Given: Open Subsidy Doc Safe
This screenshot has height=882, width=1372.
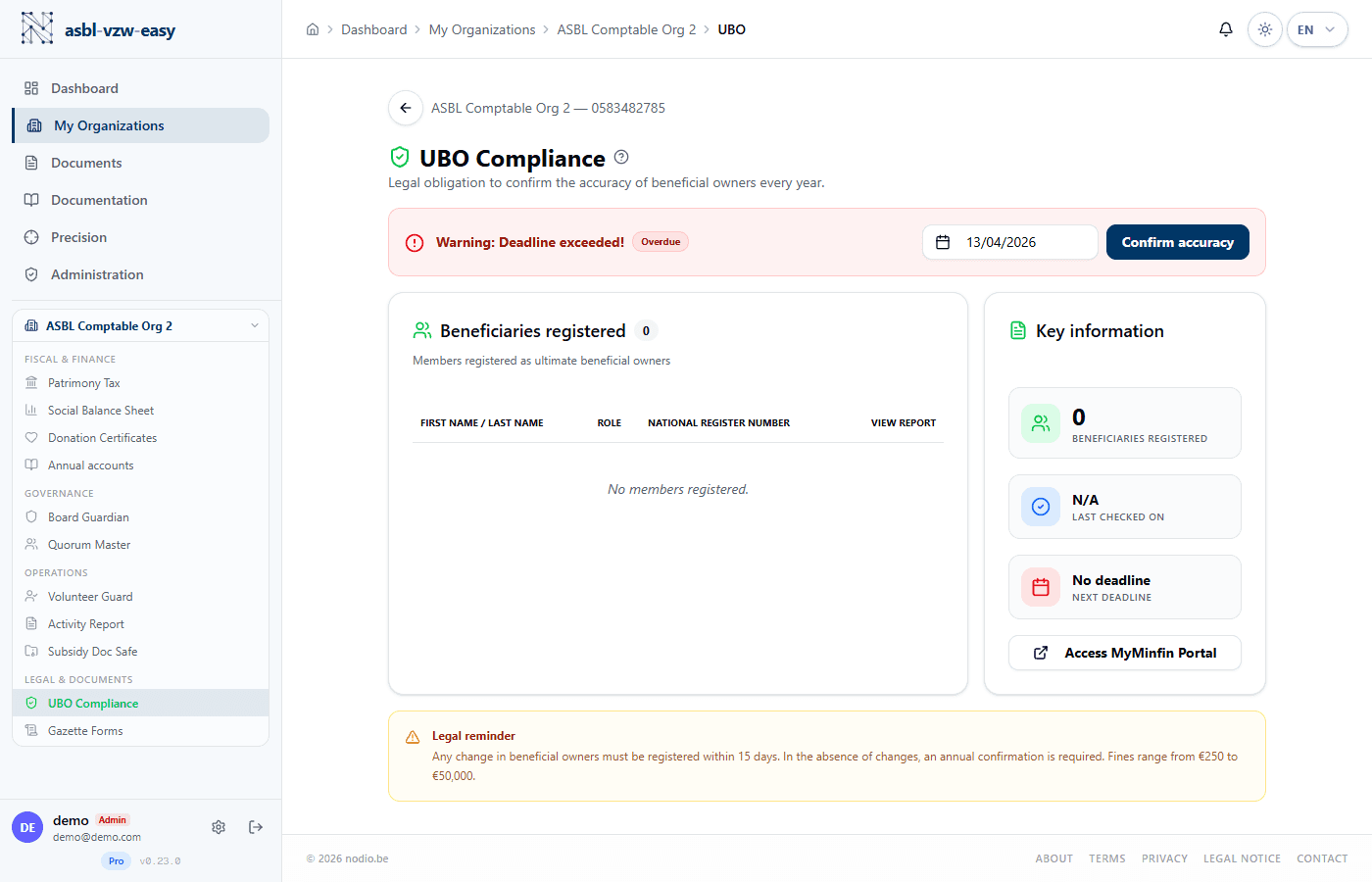Looking at the screenshot, I should pos(140,652).
